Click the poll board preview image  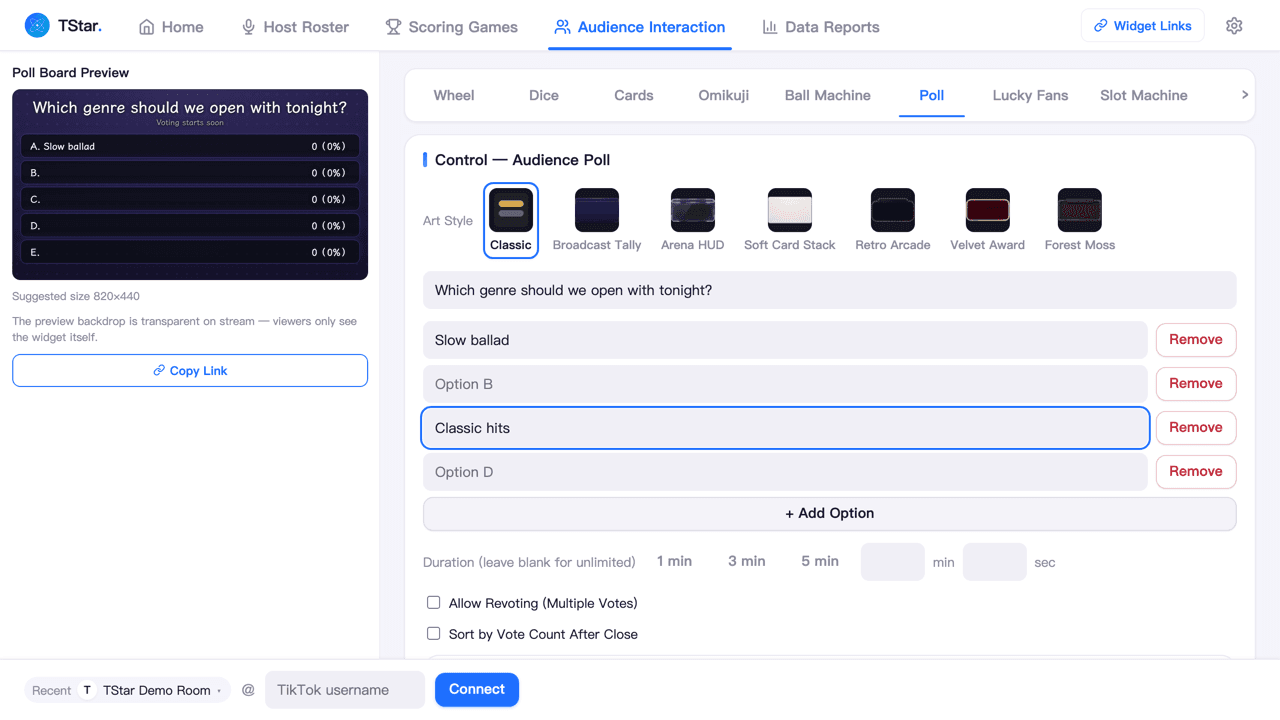190,185
